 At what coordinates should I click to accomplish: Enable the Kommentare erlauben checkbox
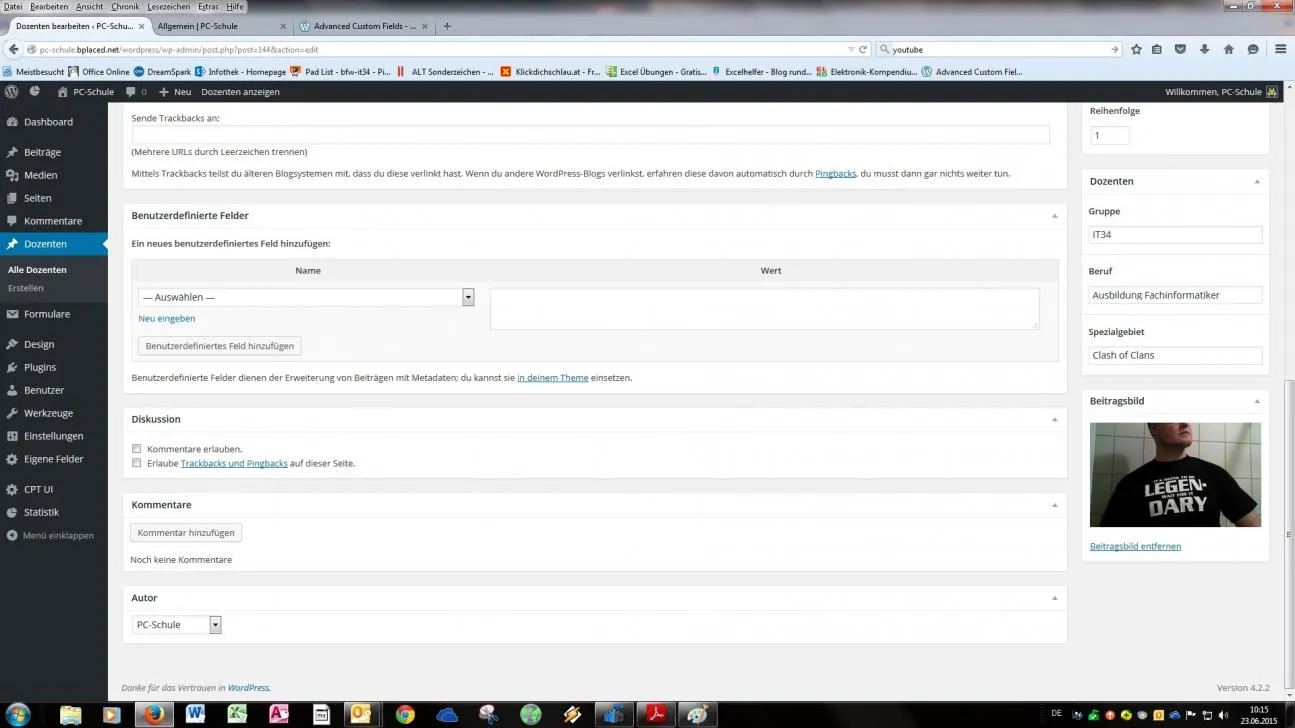coord(136,449)
